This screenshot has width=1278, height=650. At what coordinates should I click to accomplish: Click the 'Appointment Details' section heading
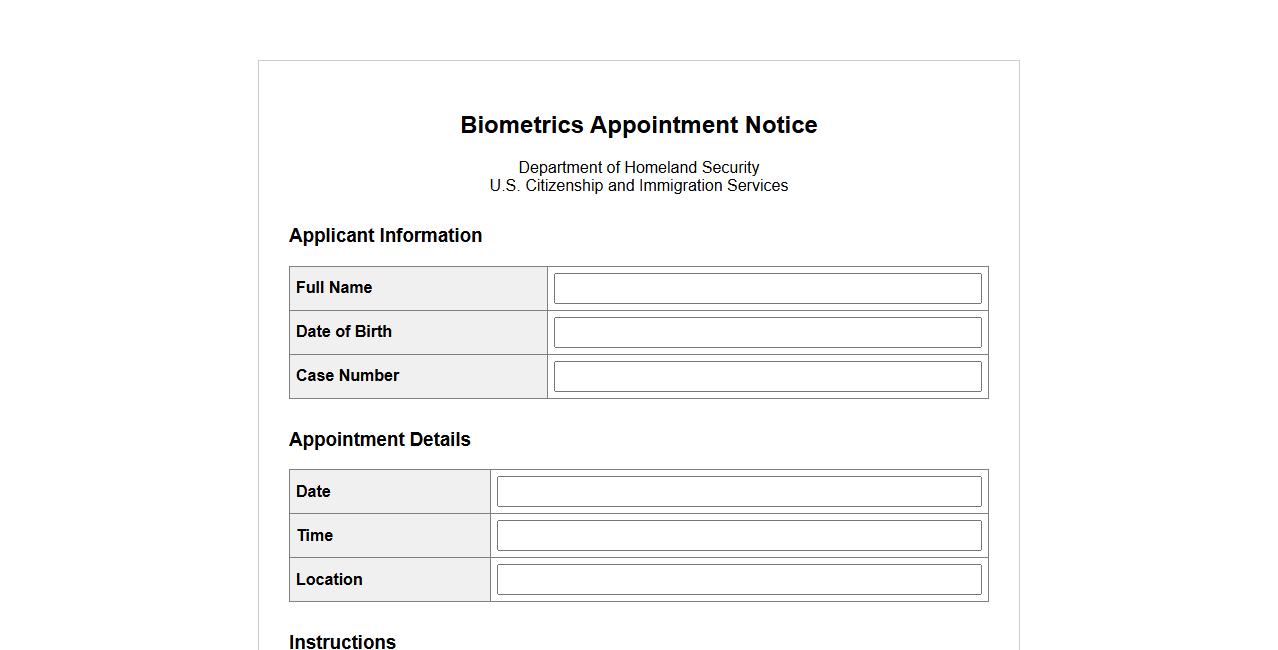click(379, 440)
